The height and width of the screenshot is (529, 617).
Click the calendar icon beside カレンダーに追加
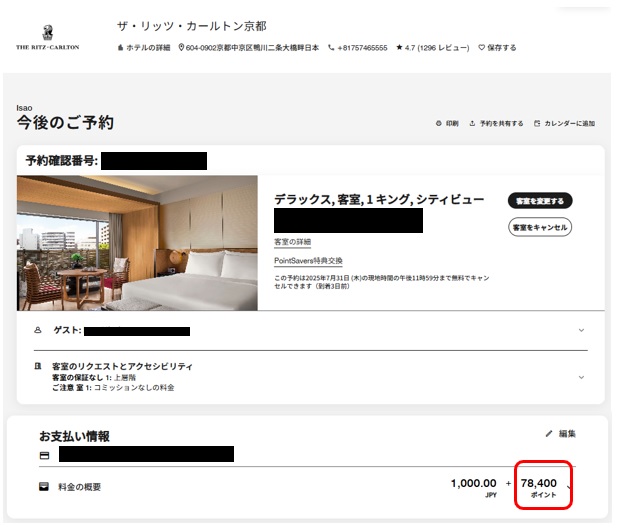537,124
